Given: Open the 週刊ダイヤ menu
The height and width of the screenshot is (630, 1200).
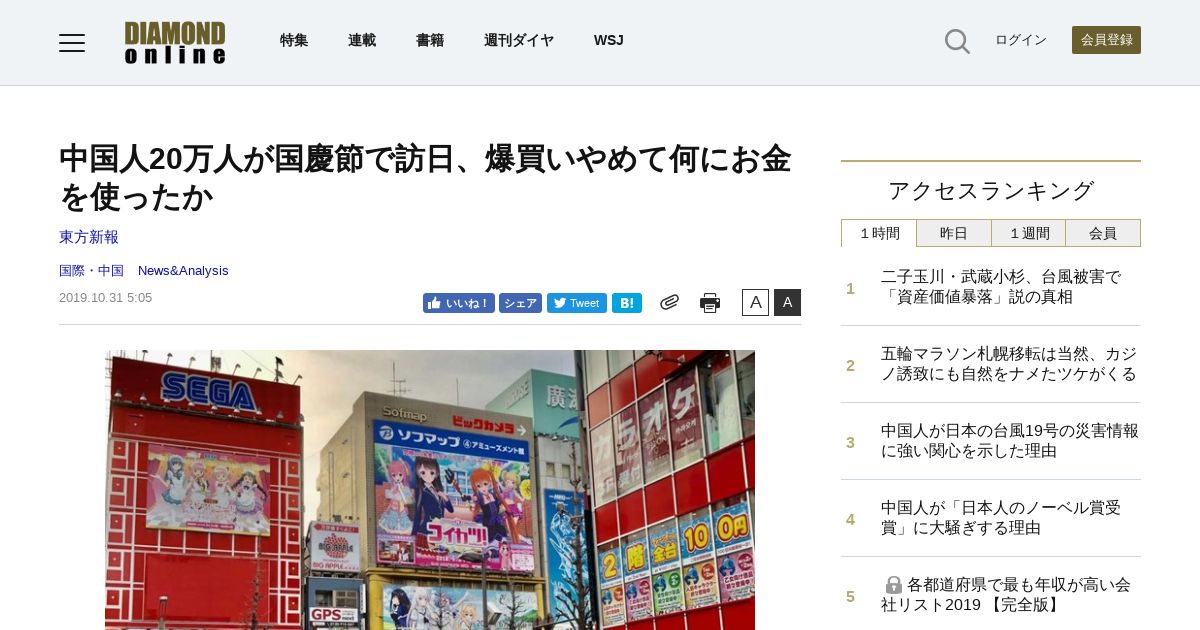Looking at the screenshot, I should click(519, 40).
